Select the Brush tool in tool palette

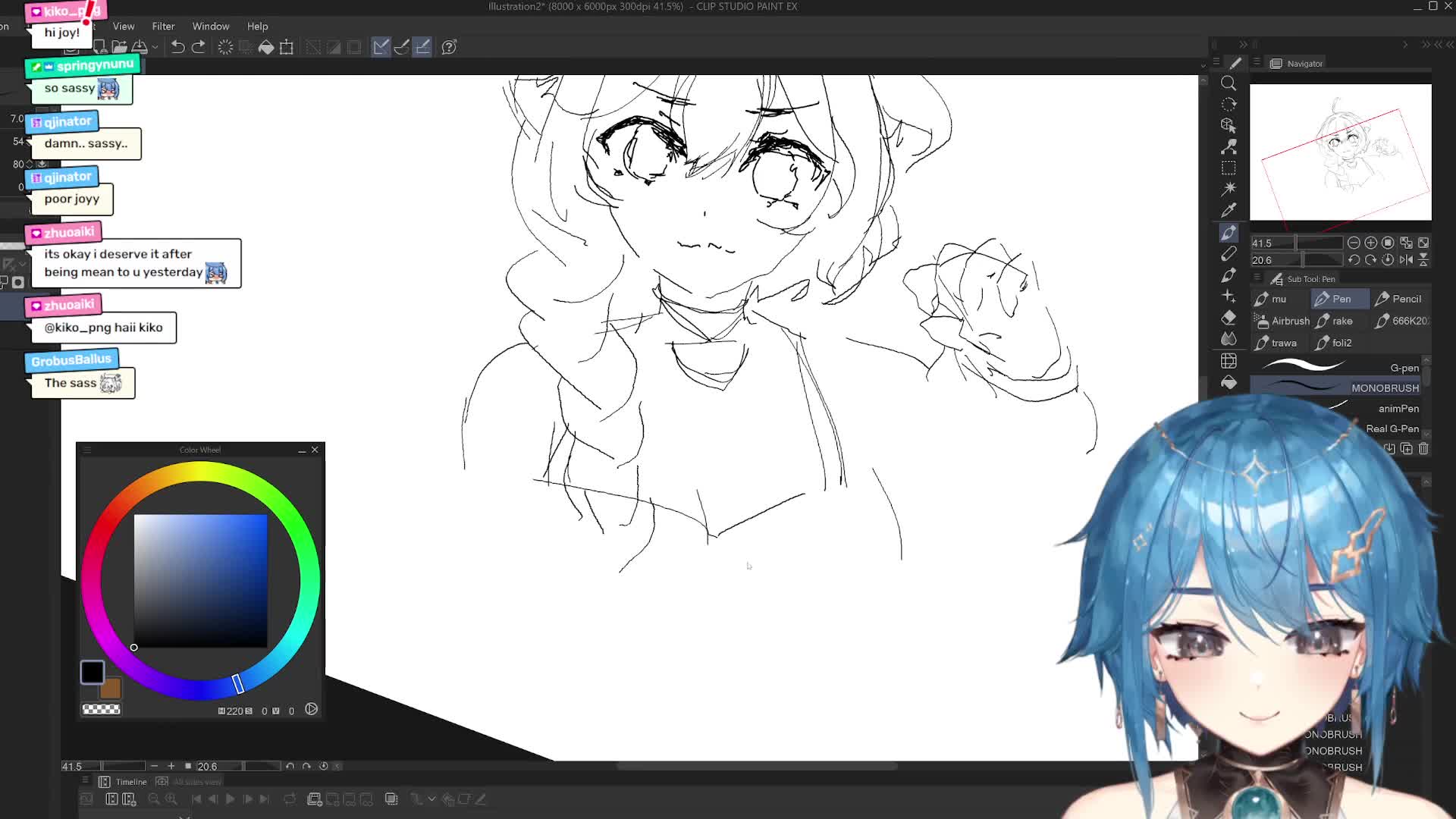(x=1228, y=275)
